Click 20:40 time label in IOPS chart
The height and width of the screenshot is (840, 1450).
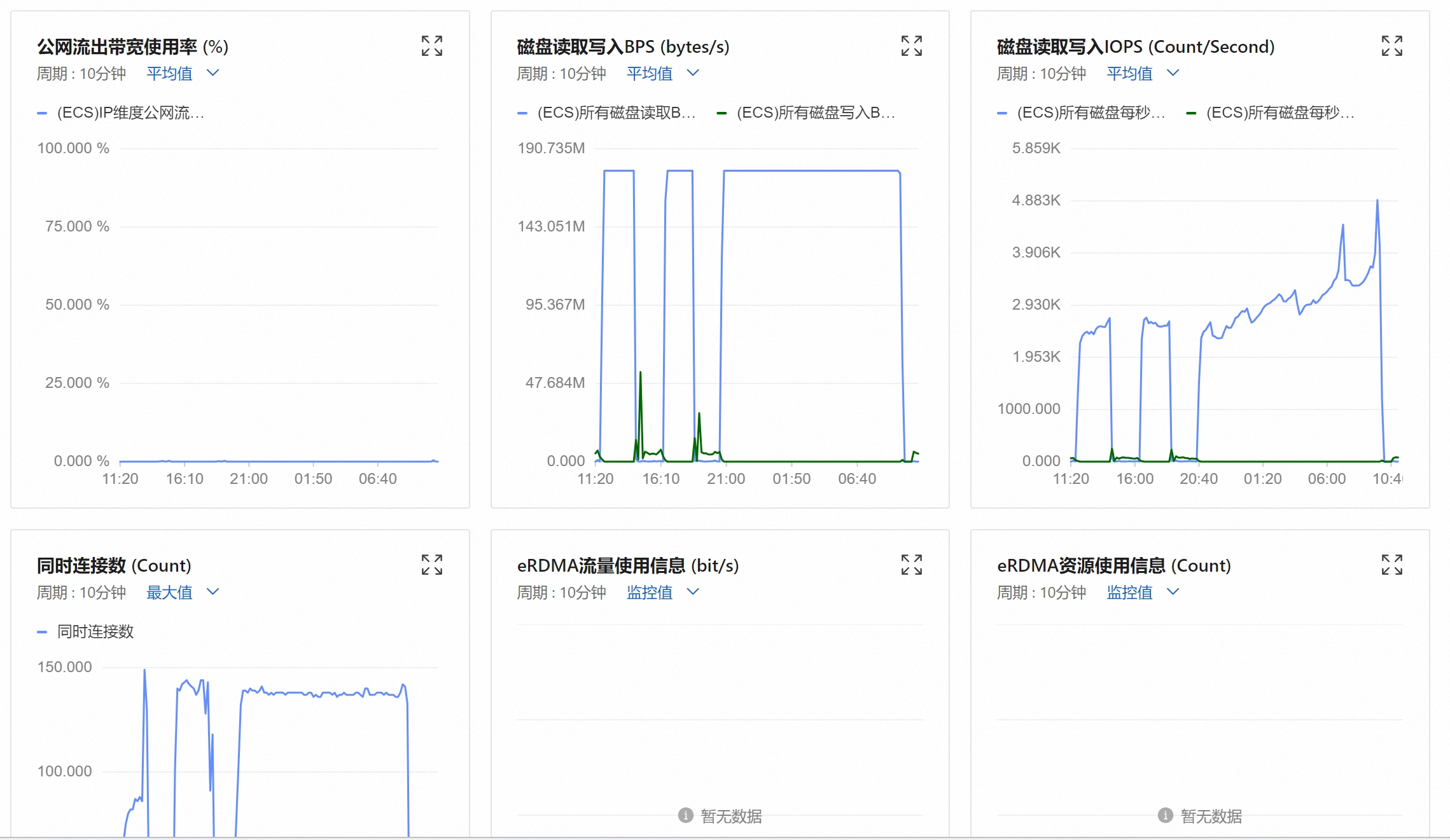pyautogui.click(x=1199, y=479)
